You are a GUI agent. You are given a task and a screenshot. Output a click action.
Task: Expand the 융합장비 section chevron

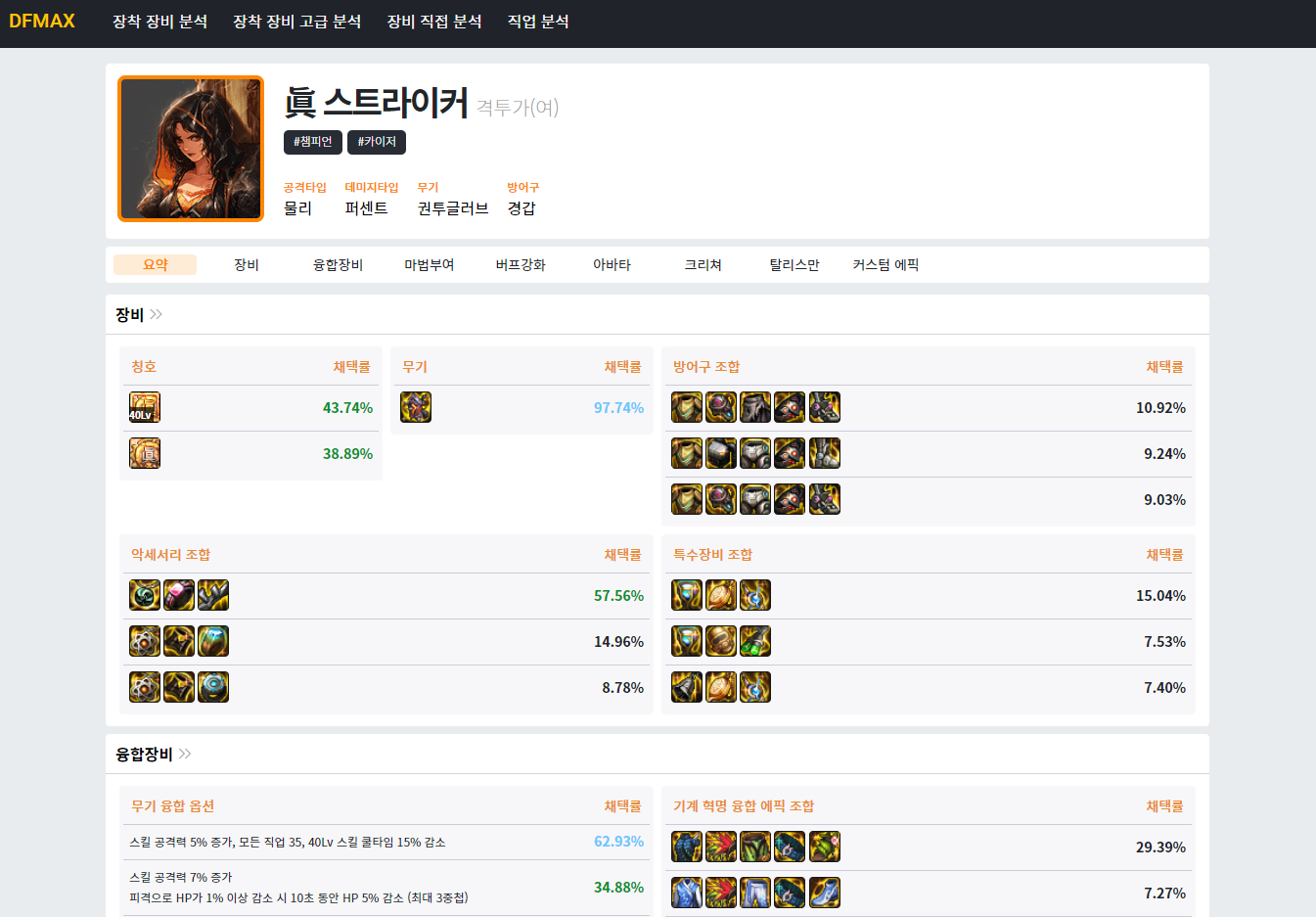tap(185, 754)
